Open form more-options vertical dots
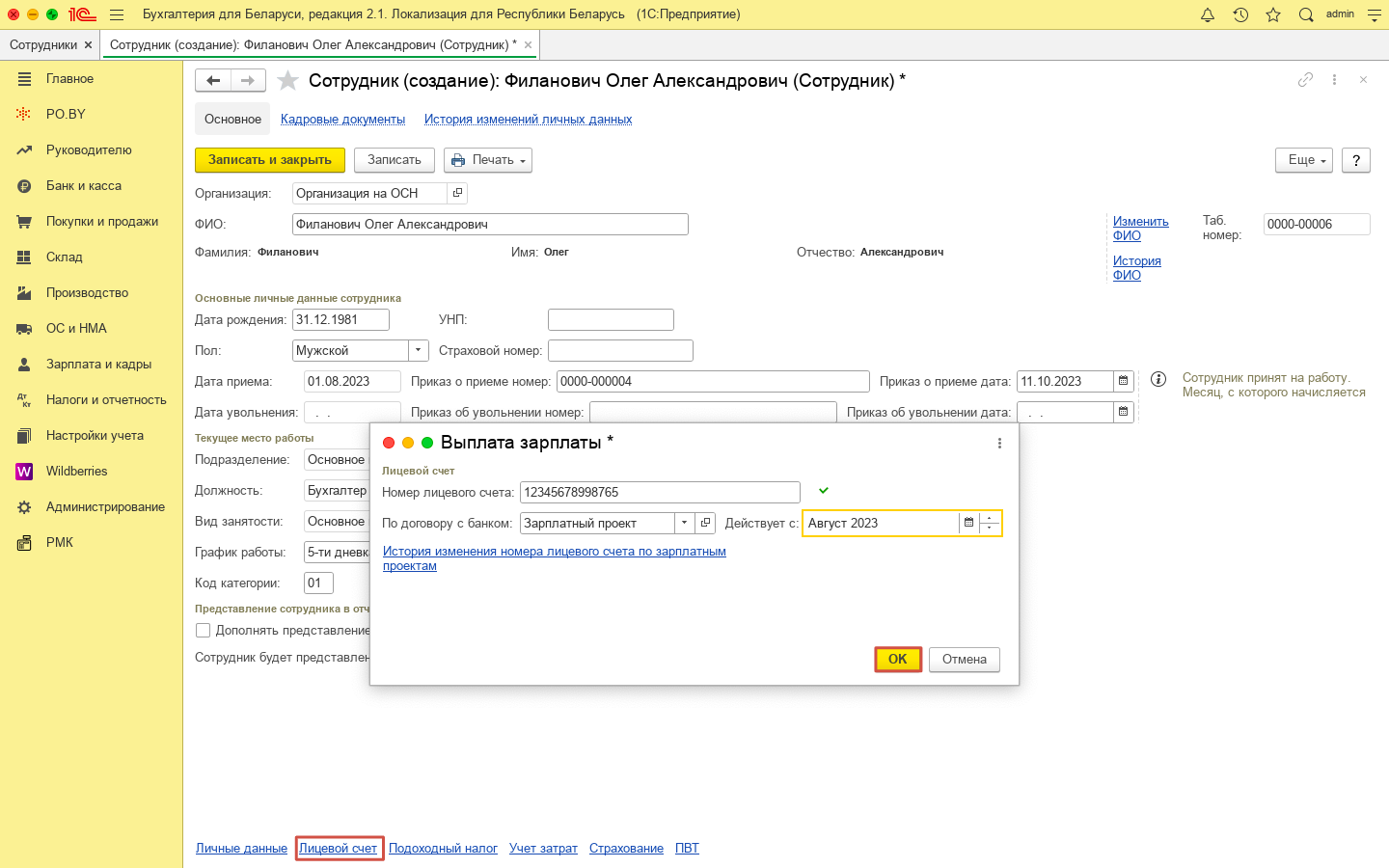Image resolution: width=1389 pixels, height=868 pixels. coord(1334,80)
